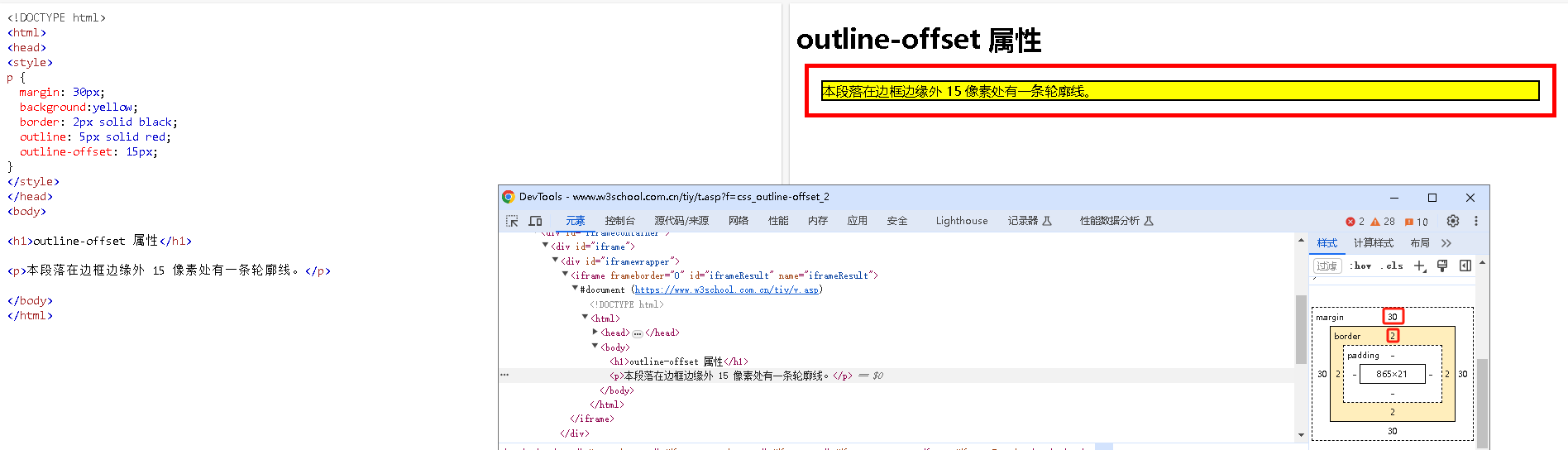Click the padding label in box model
Viewport: 1568px width, 450px height.
point(1363,356)
